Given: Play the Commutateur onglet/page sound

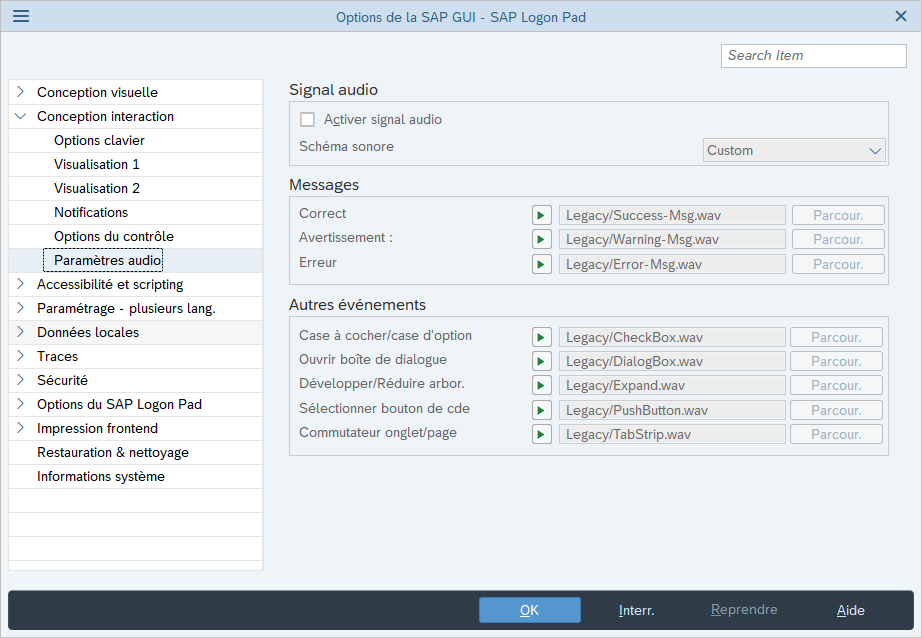Looking at the screenshot, I should [542, 434].
